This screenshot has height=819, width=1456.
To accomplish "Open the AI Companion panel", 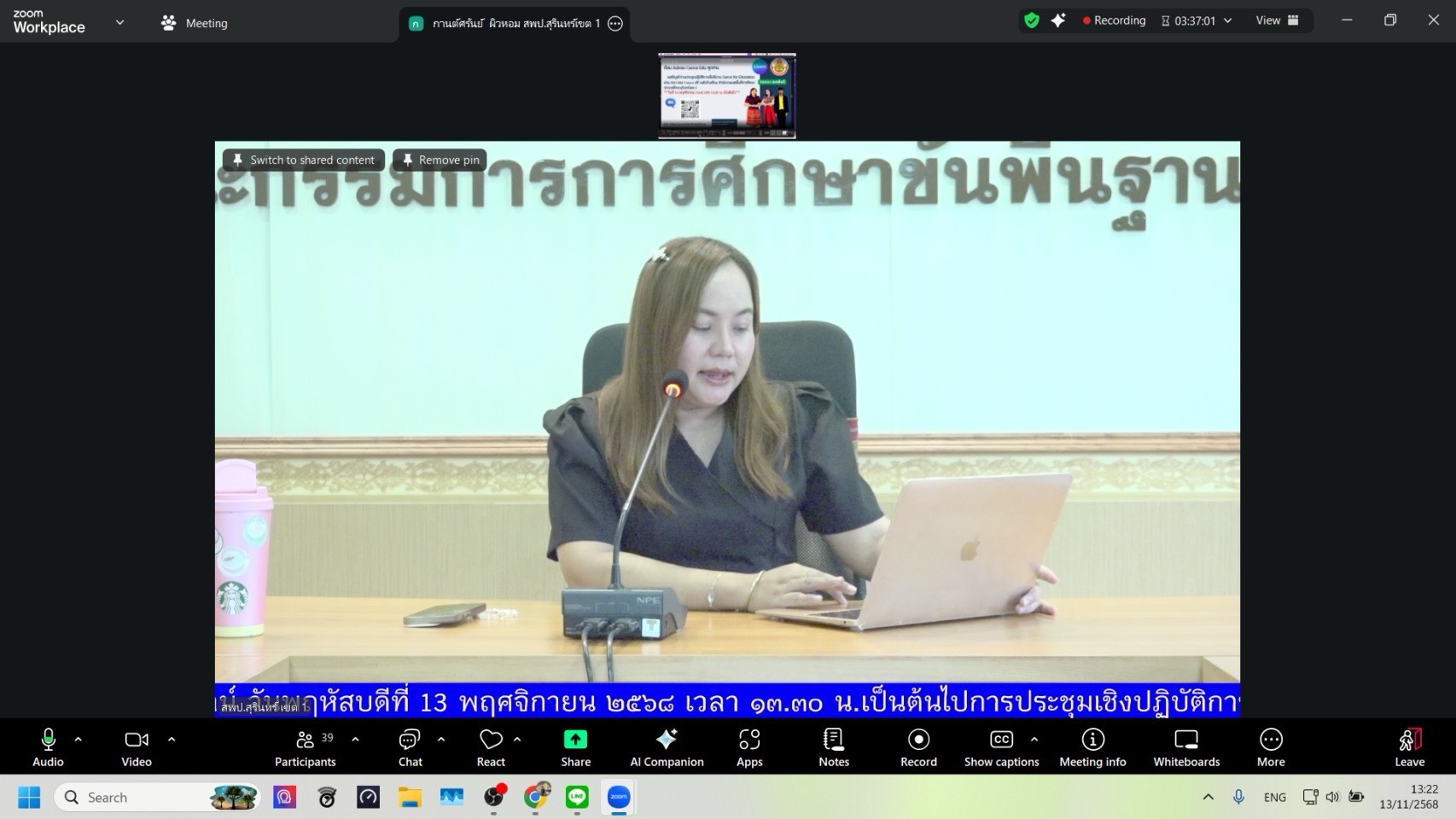I will coord(667,747).
